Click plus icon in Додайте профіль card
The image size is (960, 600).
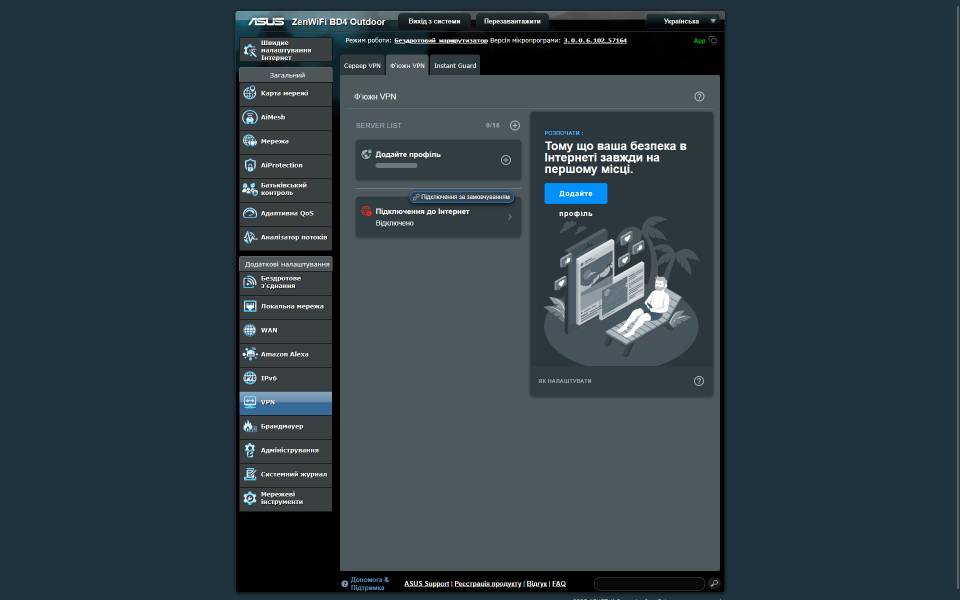[506, 160]
